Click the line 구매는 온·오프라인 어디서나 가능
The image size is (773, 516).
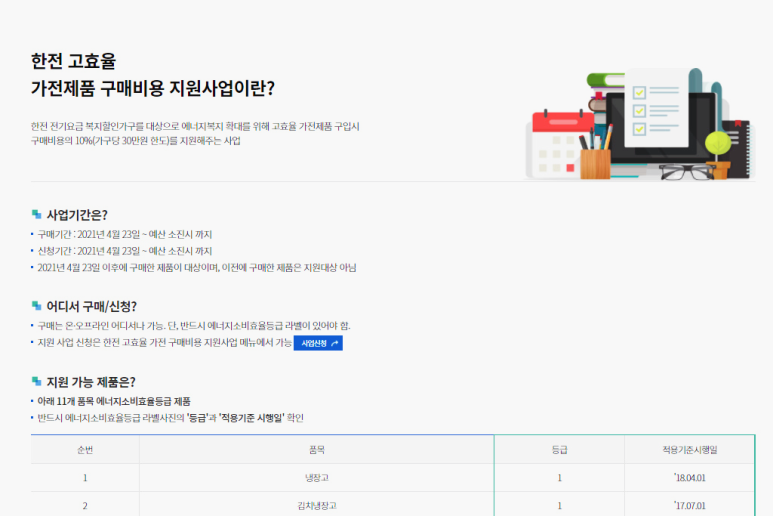pyautogui.click(x=194, y=326)
